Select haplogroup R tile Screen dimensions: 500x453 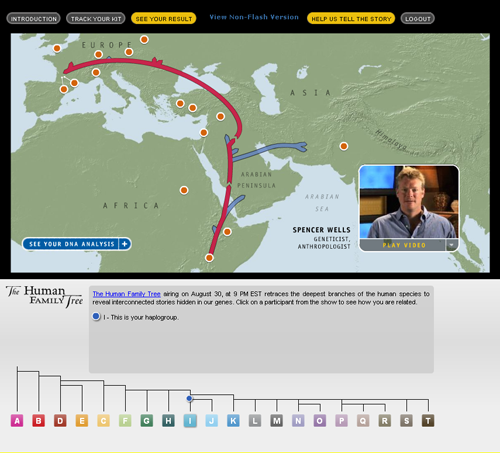[385, 421]
